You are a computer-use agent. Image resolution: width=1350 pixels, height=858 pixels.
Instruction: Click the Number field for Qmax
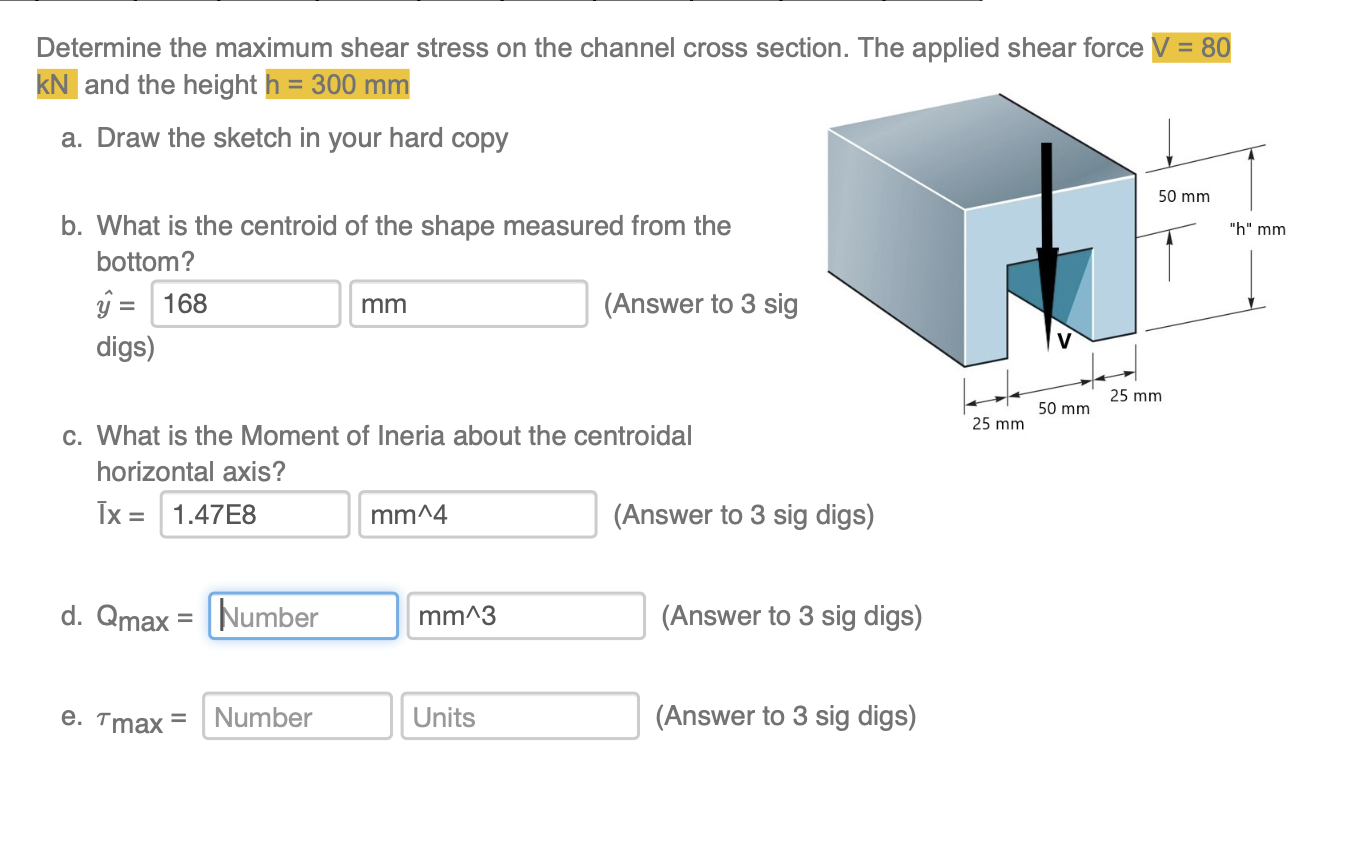tap(302, 615)
